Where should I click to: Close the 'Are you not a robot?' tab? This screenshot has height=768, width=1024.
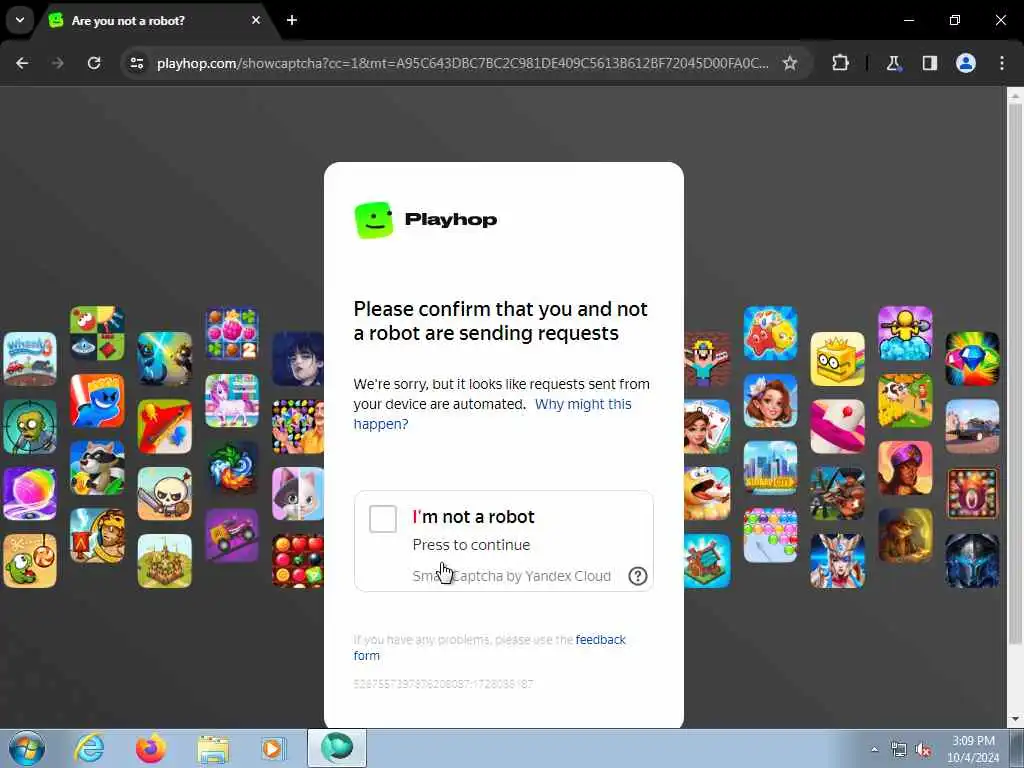click(x=256, y=20)
